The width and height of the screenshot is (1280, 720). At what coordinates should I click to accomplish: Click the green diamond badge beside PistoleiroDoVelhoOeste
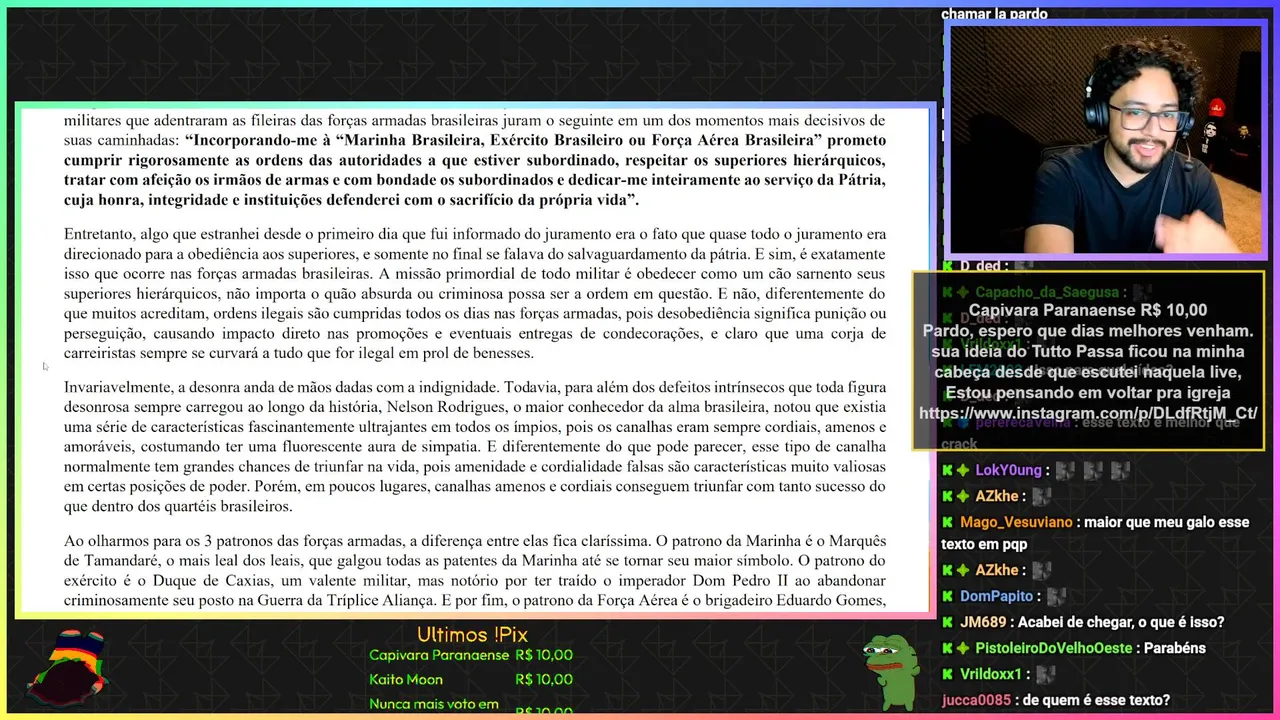[x=963, y=648]
